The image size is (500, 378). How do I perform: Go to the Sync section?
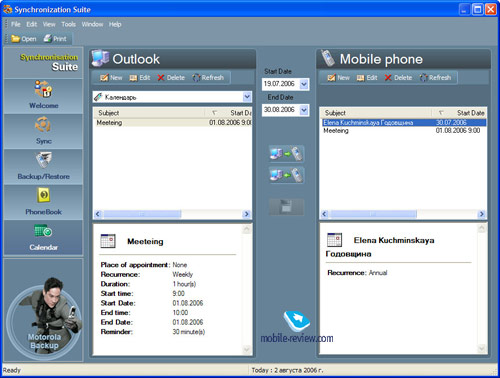tap(43, 131)
